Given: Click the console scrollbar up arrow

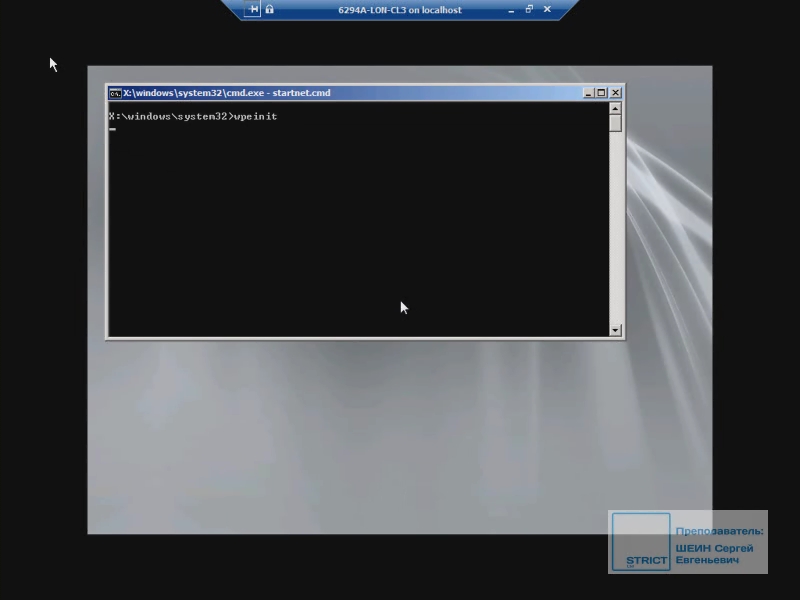Looking at the screenshot, I should [615, 108].
